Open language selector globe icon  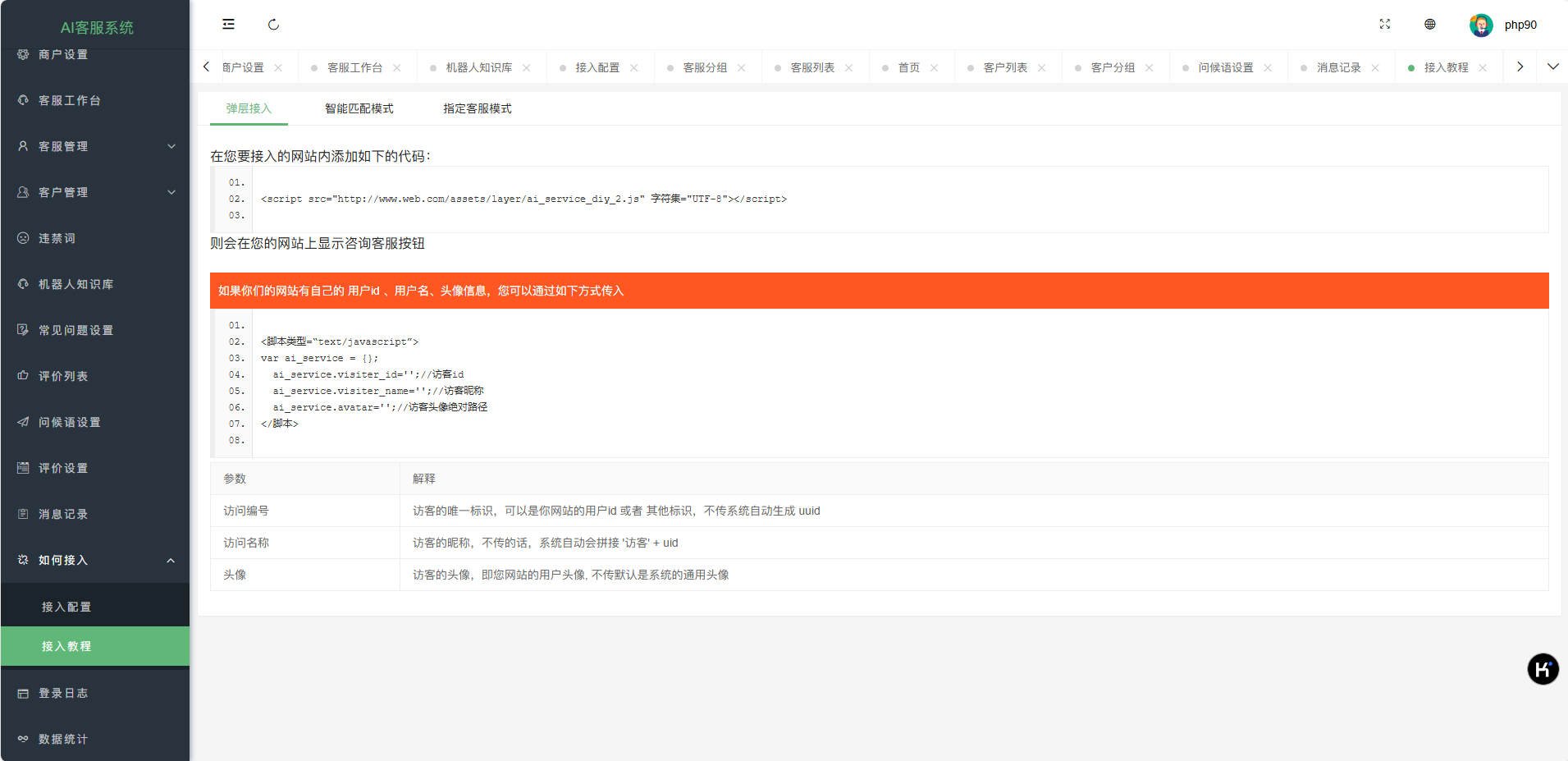click(x=1430, y=25)
